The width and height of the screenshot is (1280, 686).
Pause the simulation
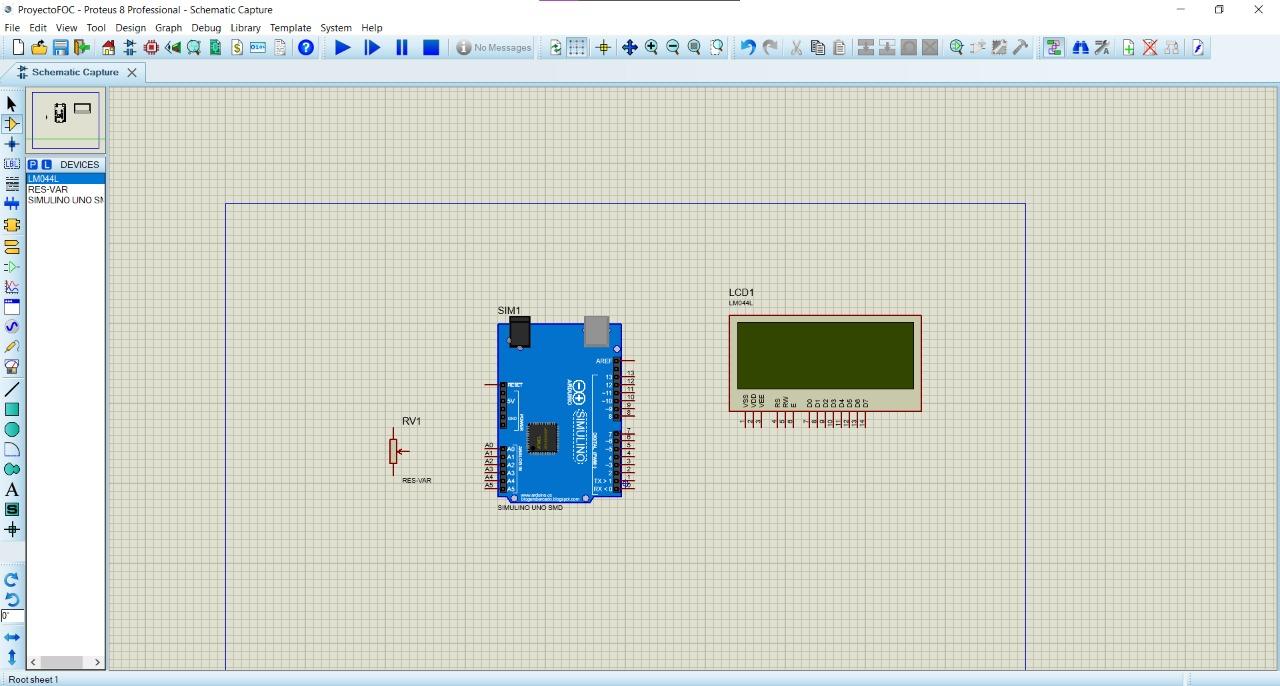(x=402, y=47)
